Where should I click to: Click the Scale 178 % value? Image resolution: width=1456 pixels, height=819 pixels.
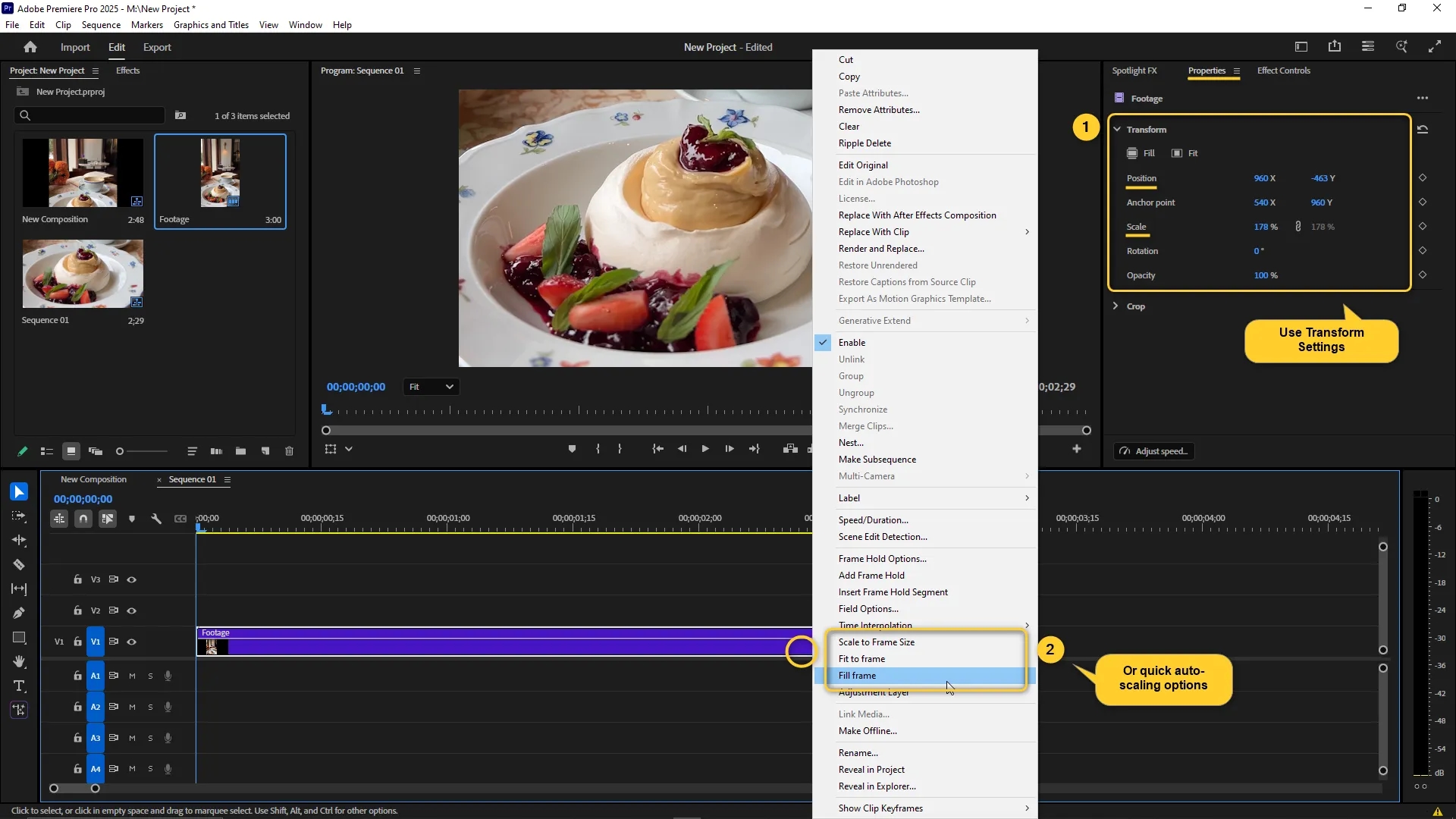coord(1265,227)
